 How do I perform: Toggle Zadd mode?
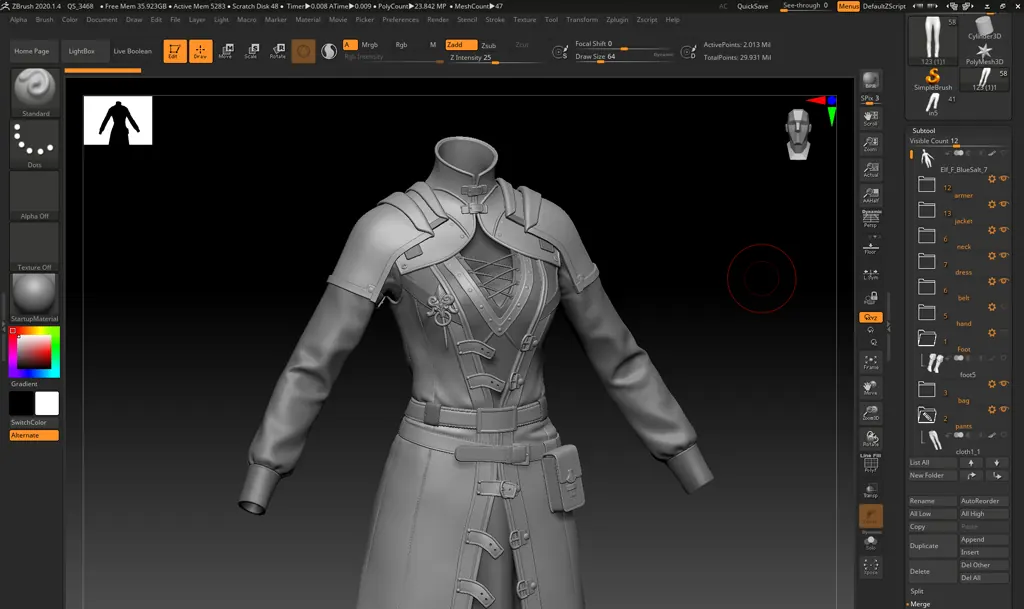pos(460,44)
